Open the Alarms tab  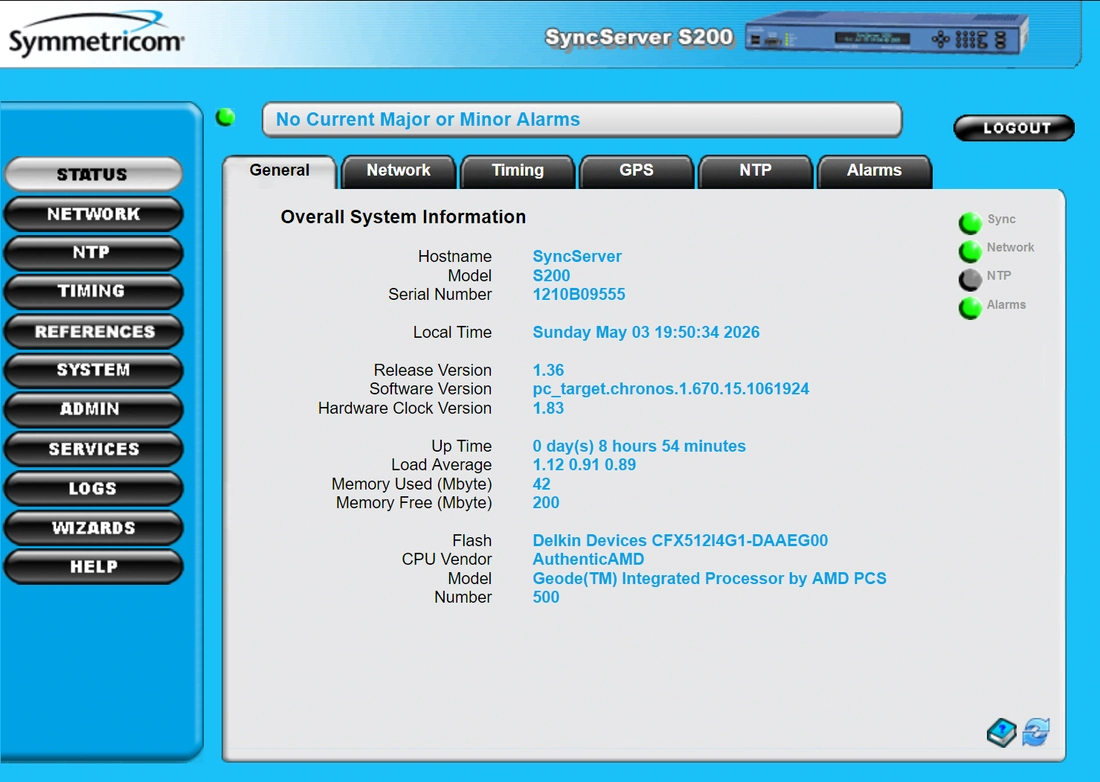point(874,171)
